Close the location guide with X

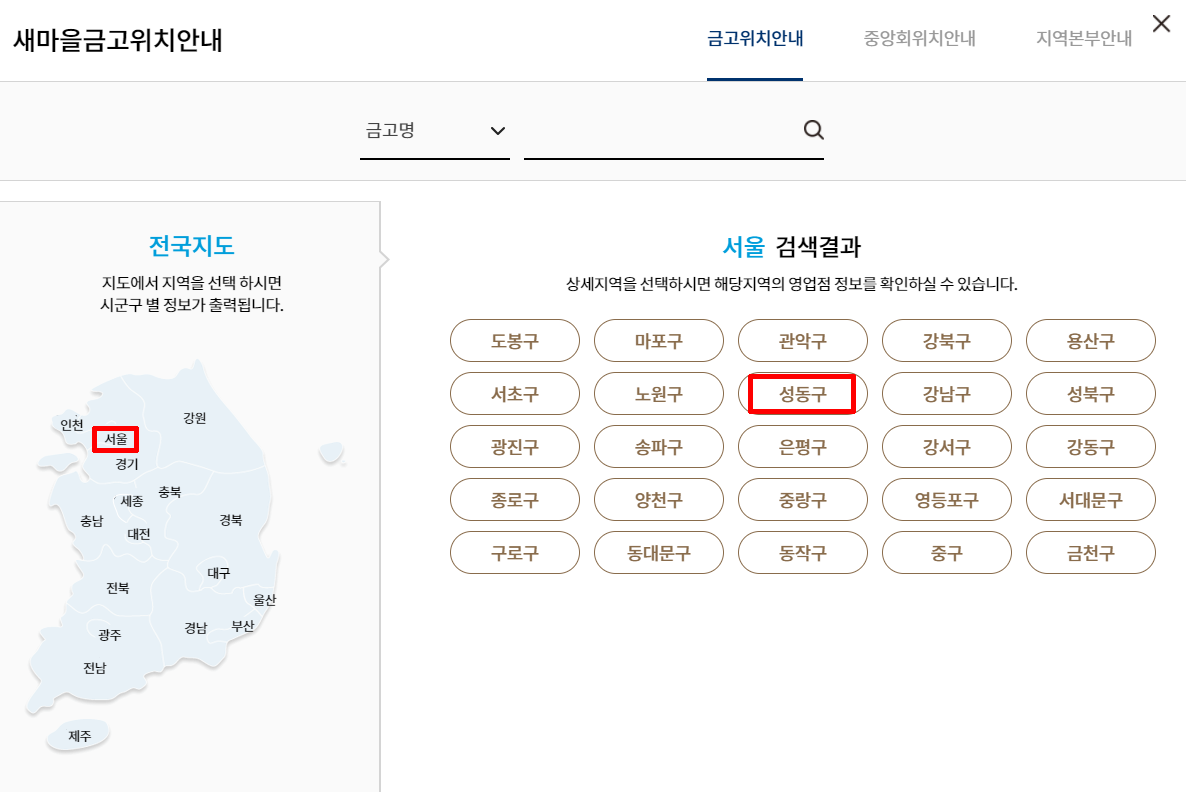click(x=1161, y=23)
